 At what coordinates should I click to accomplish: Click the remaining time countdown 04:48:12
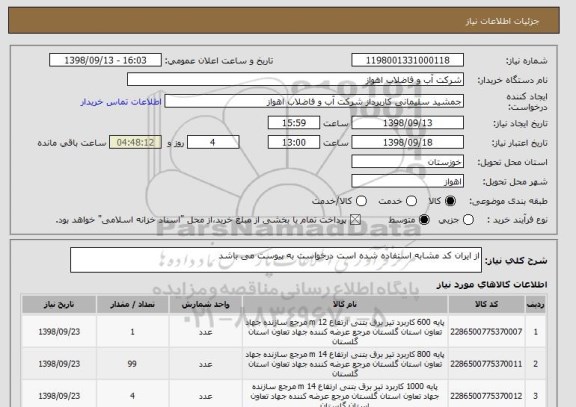click(x=135, y=142)
